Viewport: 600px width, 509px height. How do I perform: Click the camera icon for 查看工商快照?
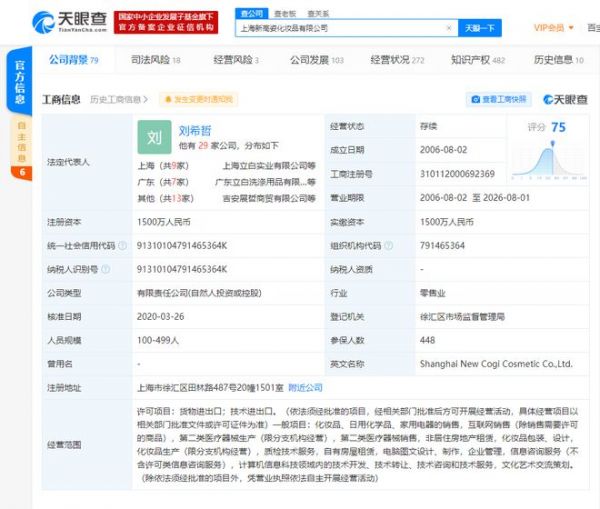point(475,100)
